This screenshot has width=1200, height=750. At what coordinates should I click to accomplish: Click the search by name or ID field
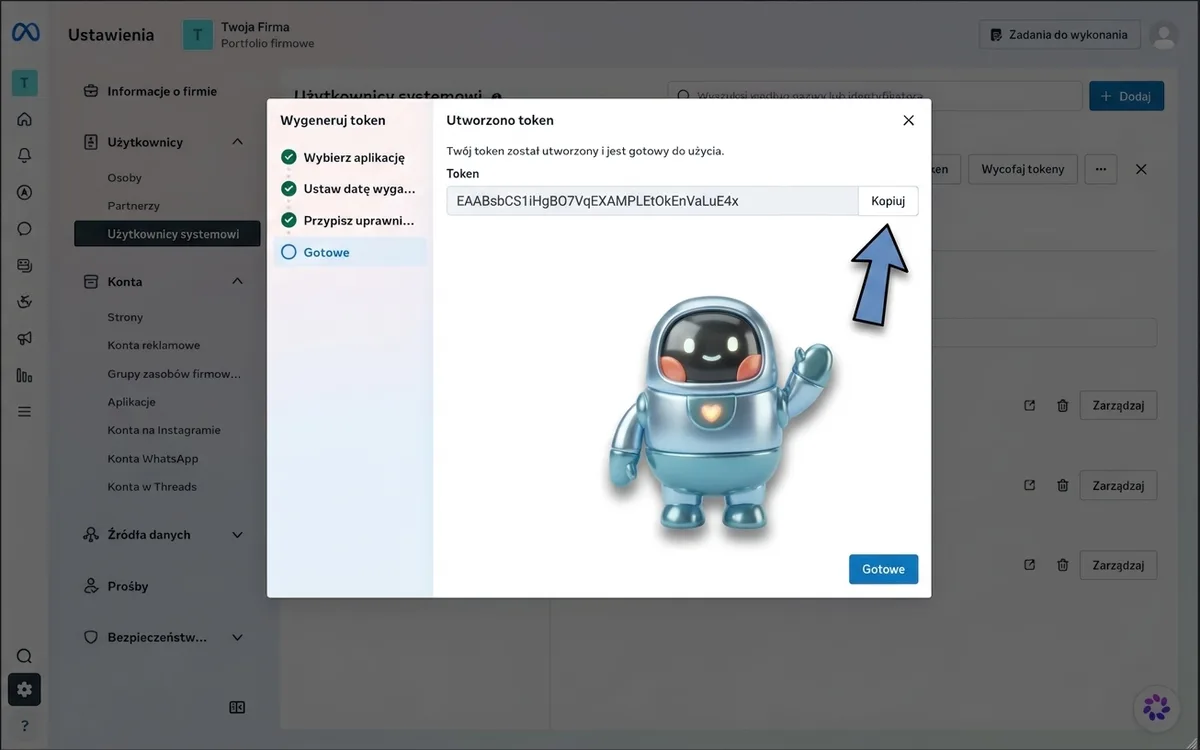pyautogui.click(x=875, y=96)
